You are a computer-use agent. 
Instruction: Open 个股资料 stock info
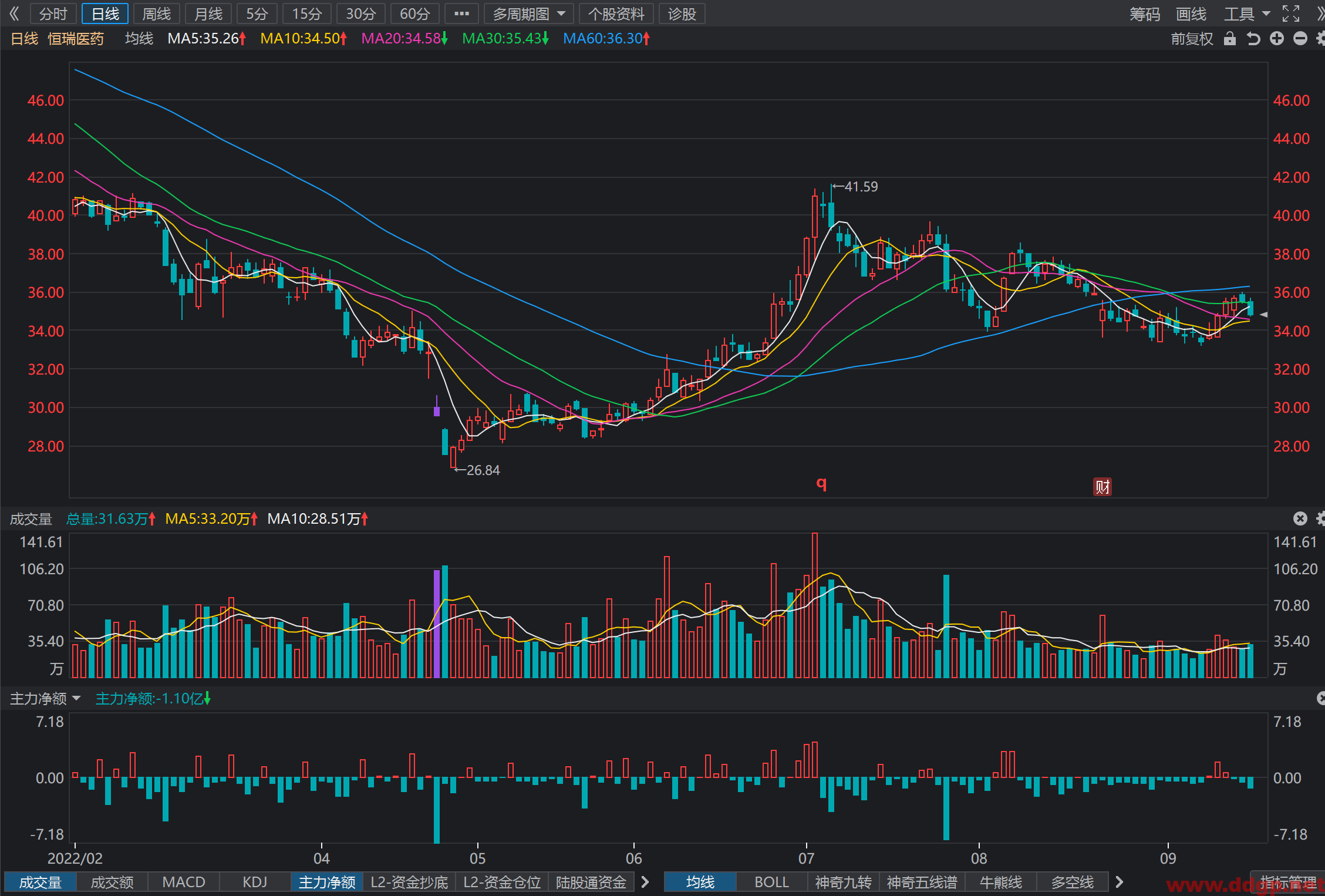tap(616, 14)
